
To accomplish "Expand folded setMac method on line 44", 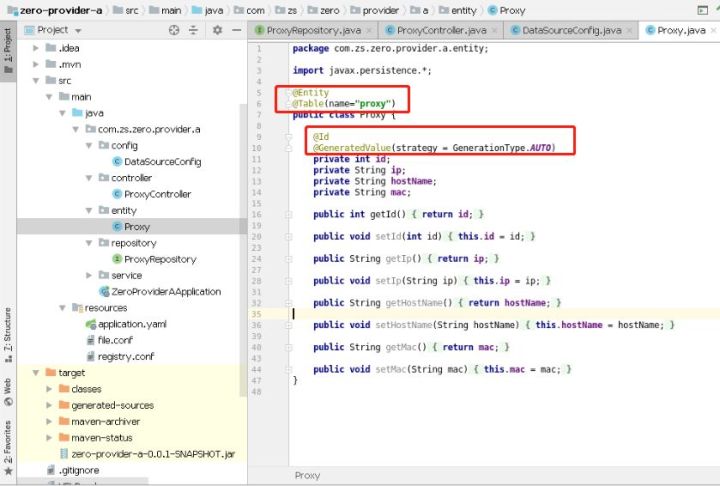I will 288,369.
